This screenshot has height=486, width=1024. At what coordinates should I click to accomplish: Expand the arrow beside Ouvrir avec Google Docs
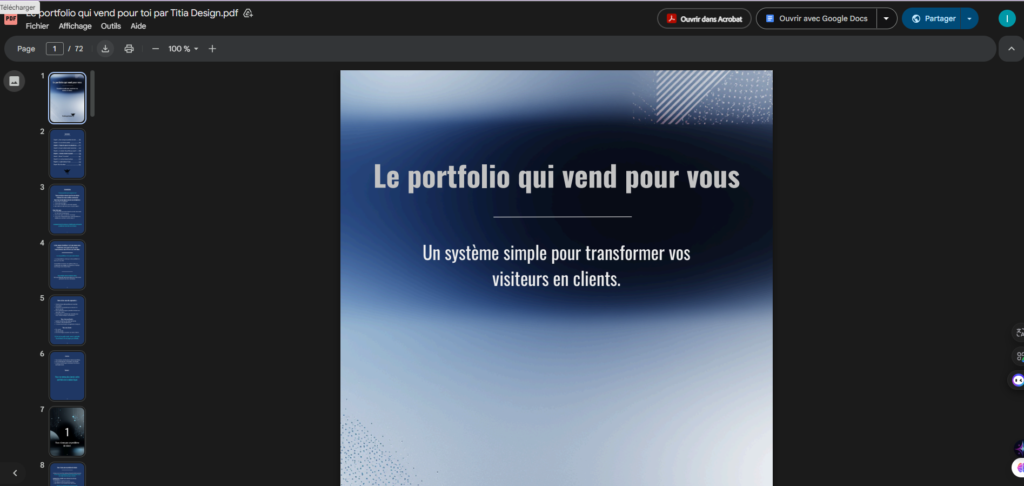885,18
